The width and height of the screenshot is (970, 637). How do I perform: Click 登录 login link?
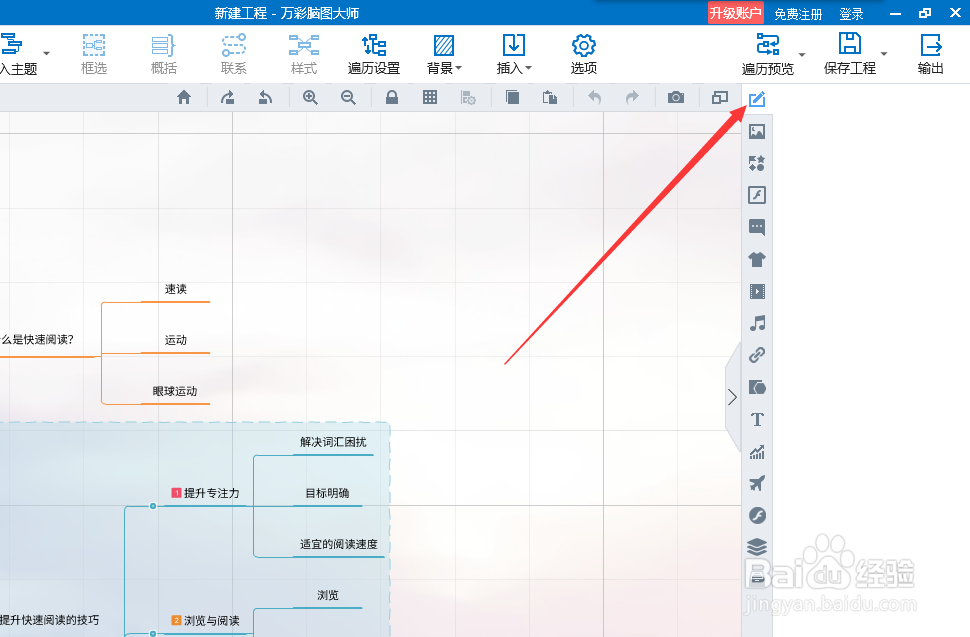click(851, 14)
